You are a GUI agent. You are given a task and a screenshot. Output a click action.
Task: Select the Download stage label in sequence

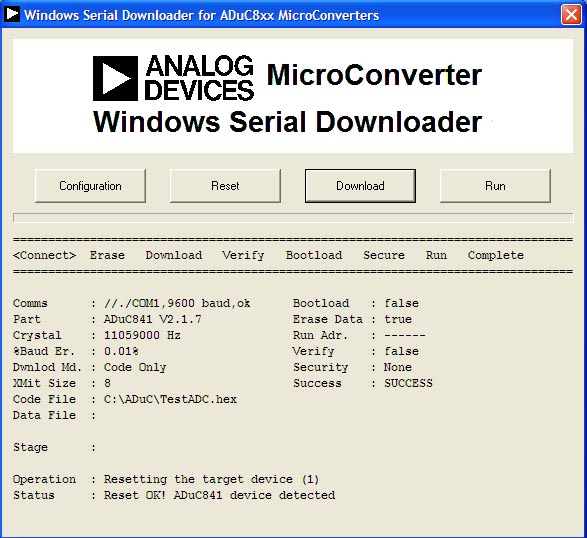coord(174,255)
